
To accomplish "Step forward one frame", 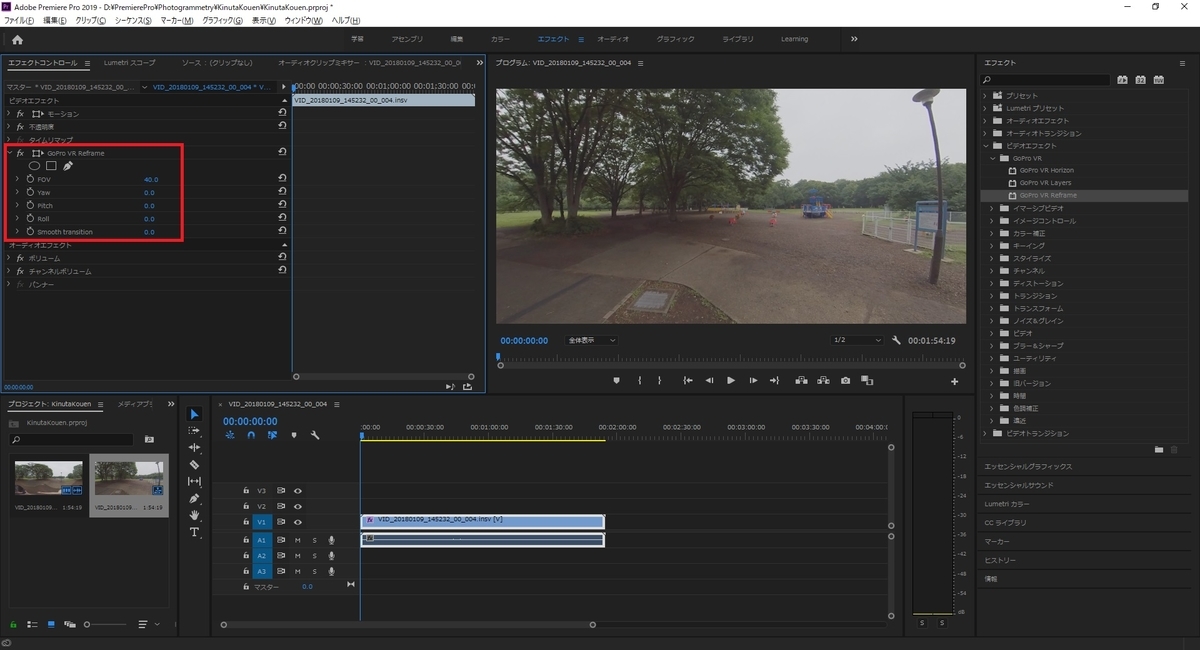I will coord(753,380).
